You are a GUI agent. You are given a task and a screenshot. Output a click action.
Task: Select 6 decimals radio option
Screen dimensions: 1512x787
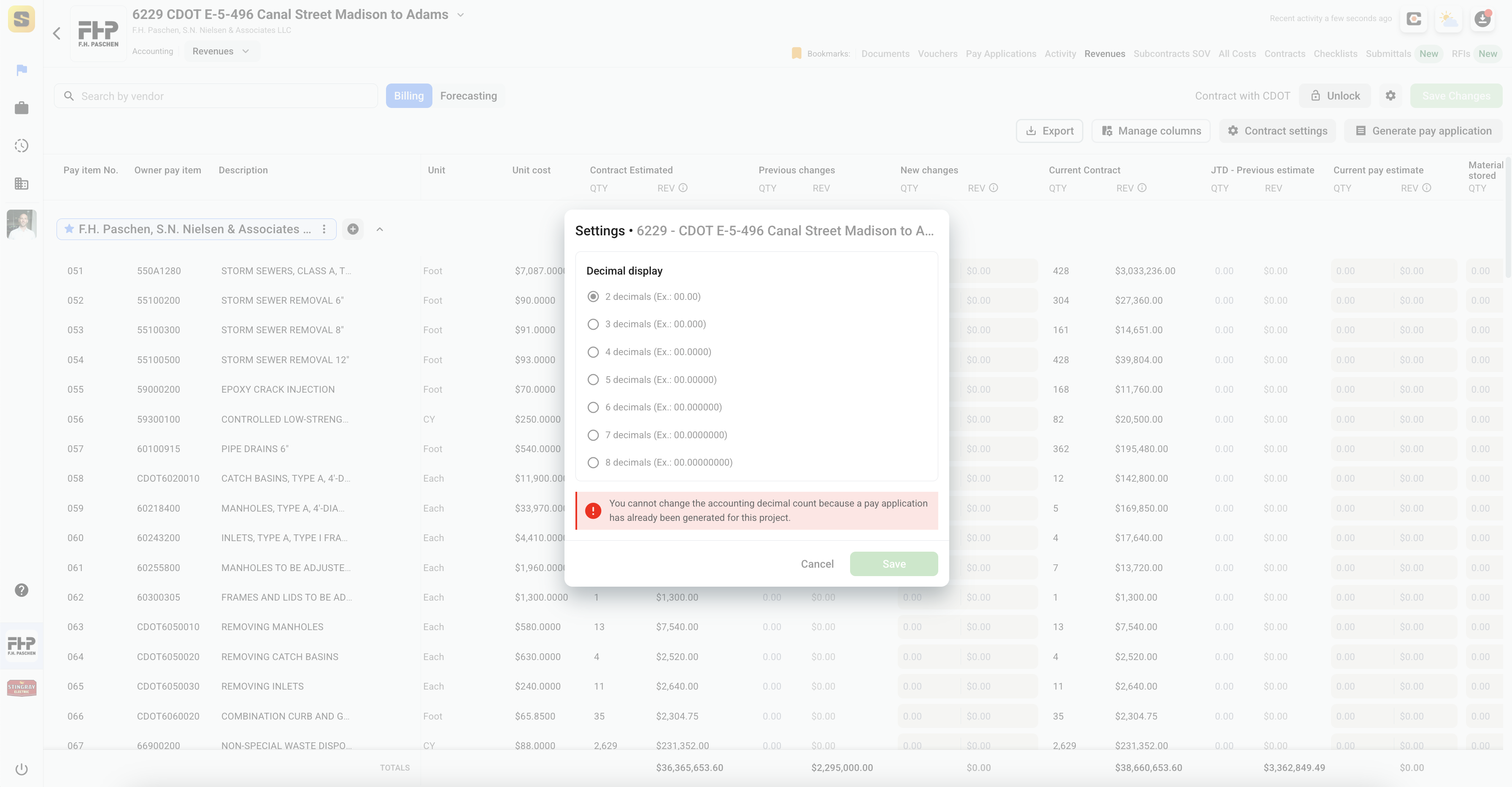point(594,407)
